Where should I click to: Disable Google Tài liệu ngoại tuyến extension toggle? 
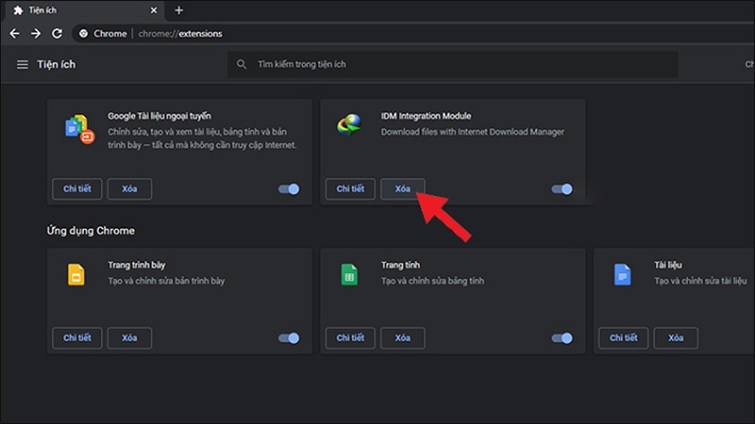288,189
